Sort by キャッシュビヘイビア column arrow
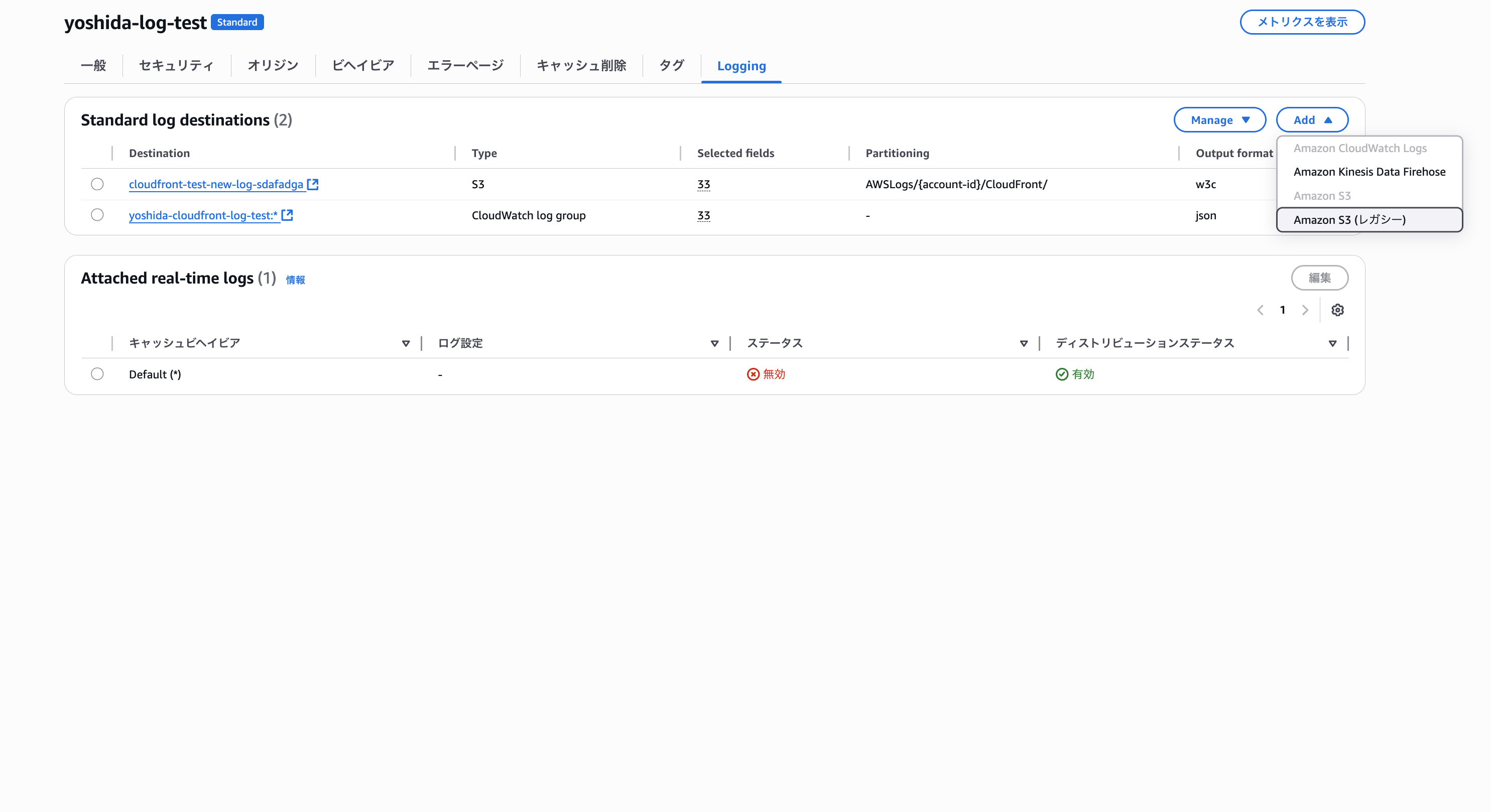Screen dimensions: 1491x812 [x=406, y=343]
